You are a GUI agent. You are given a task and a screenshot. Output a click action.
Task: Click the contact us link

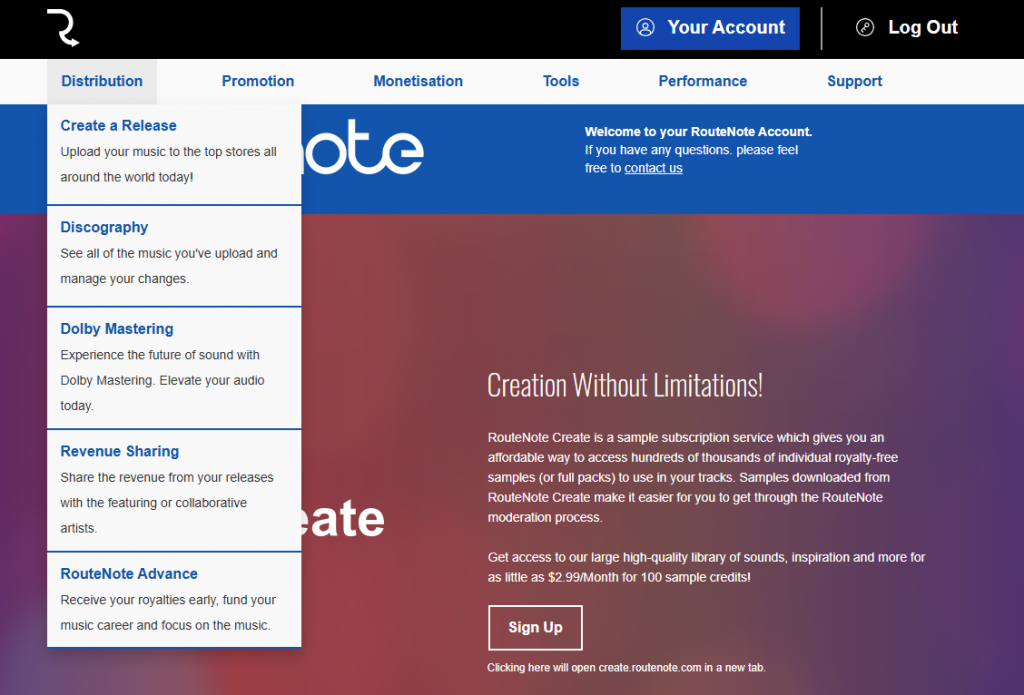point(653,168)
